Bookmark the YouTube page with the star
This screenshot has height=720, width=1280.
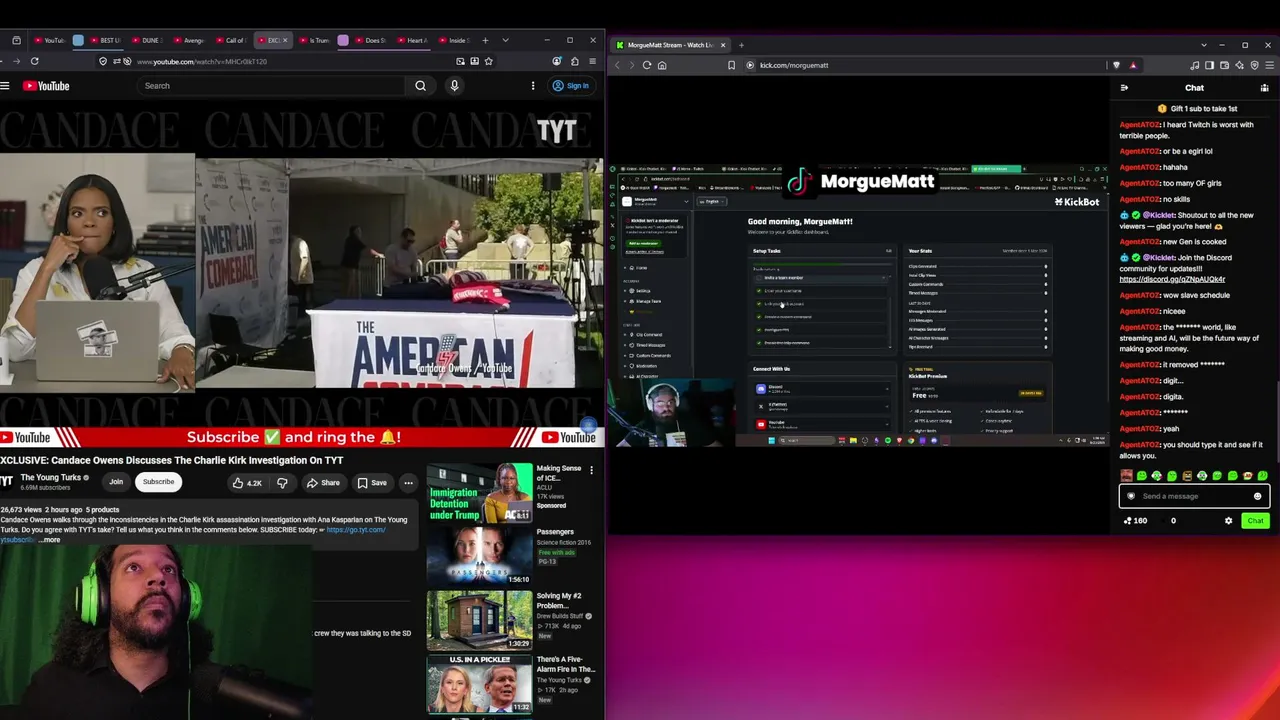[488, 61]
